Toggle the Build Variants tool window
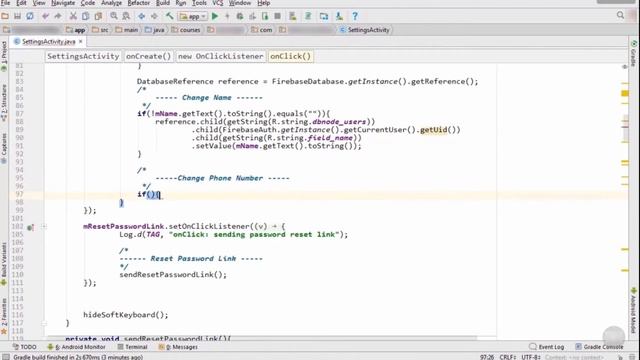Viewport: 640px width, 360px height. [4, 263]
